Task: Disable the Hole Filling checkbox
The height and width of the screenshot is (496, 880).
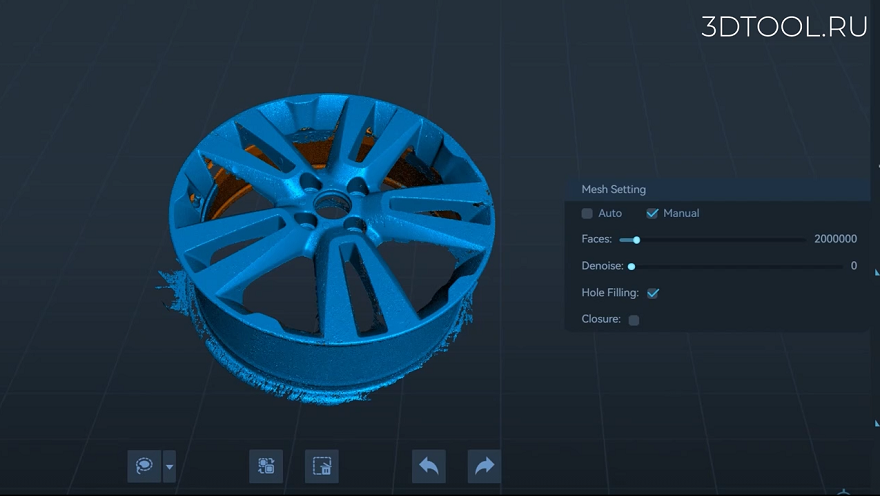Action: (x=653, y=293)
